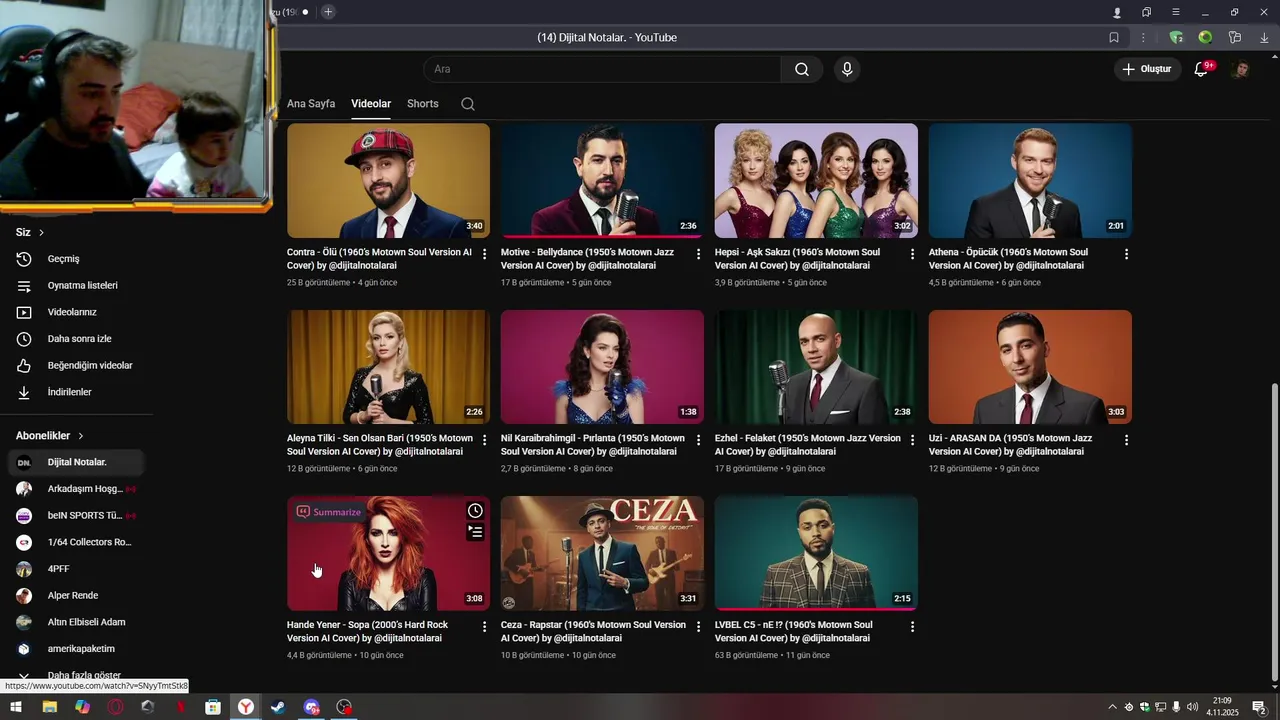Image resolution: width=1280 pixels, height=720 pixels.
Task: Open beIN SPORTS subscription channel
Action: point(76,515)
